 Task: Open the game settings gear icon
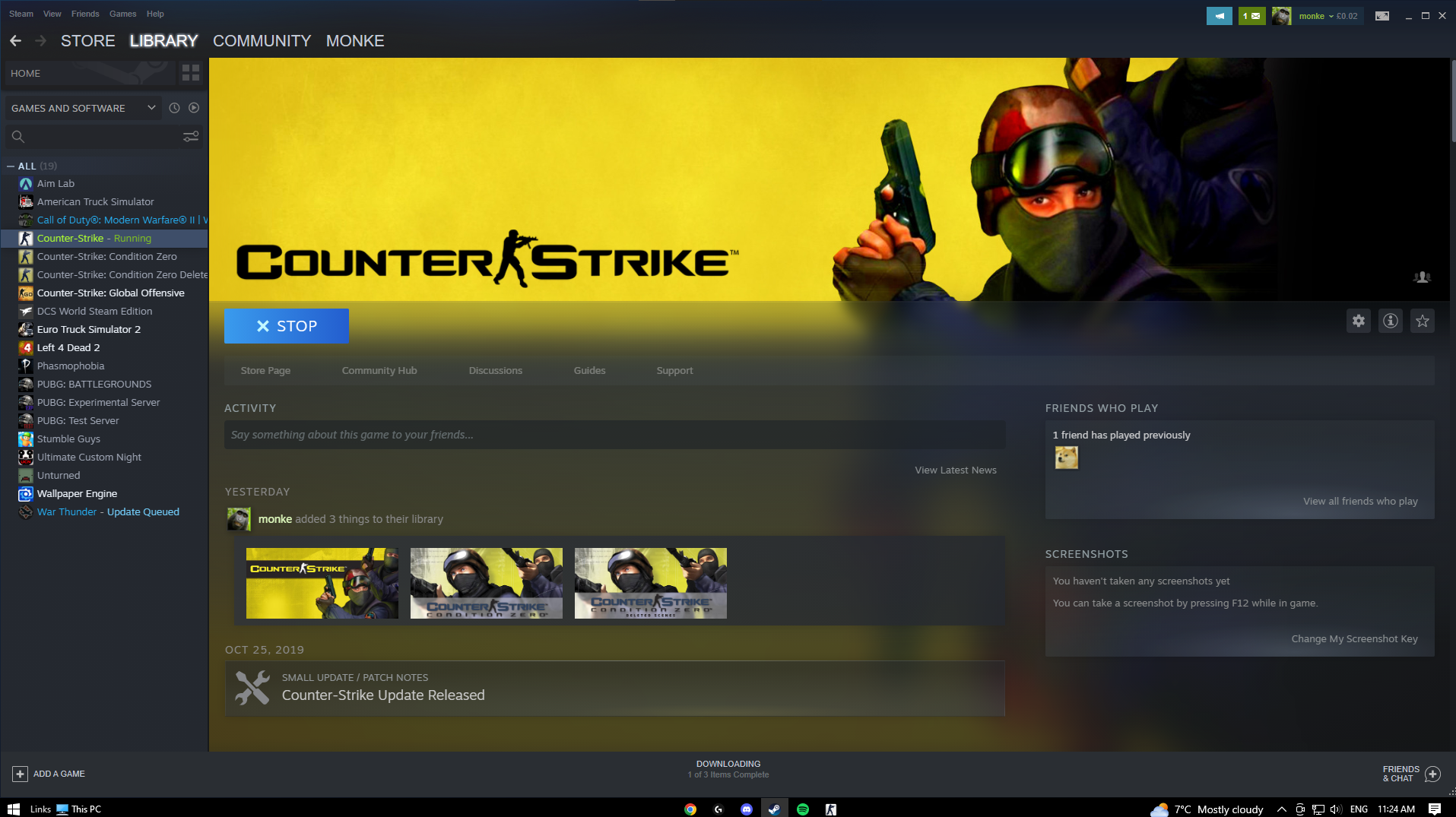click(x=1359, y=321)
